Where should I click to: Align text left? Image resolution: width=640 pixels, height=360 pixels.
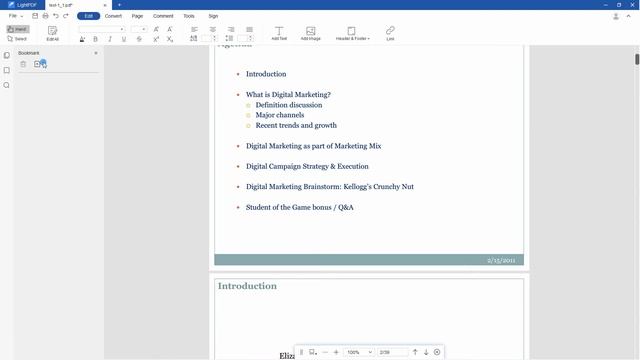tap(194, 29)
